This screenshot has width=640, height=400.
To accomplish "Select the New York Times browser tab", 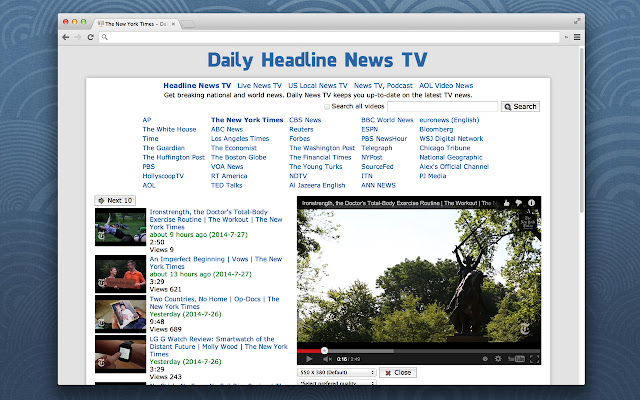I will tap(136, 24).
